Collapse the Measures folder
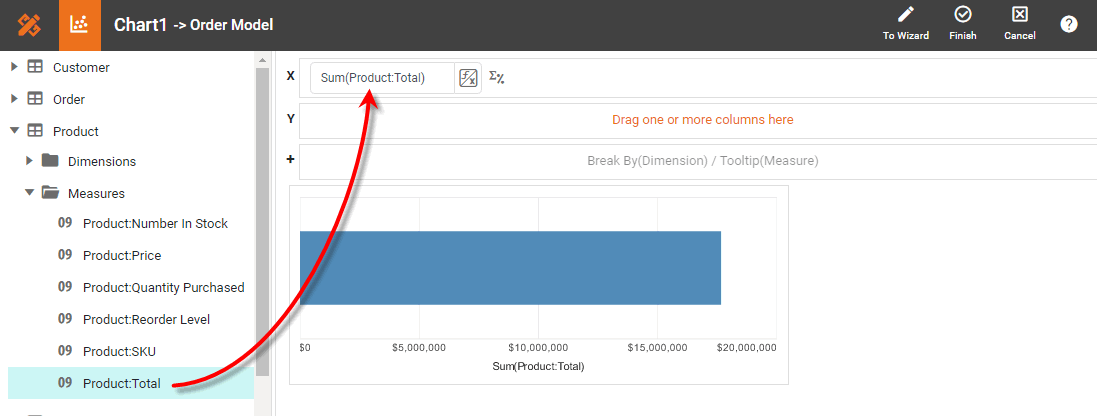Viewport: 1097px width, 416px height. pyautogui.click(x=29, y=193)
